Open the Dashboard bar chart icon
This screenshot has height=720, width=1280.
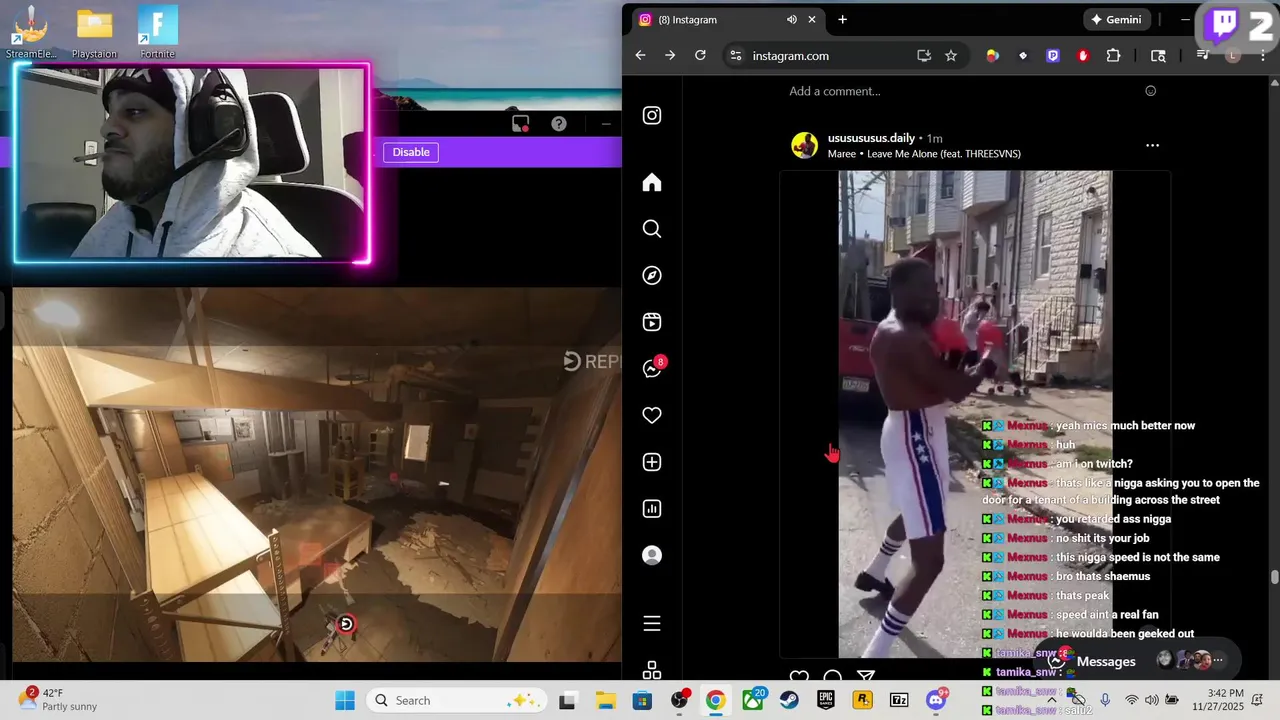coord(652,509)
